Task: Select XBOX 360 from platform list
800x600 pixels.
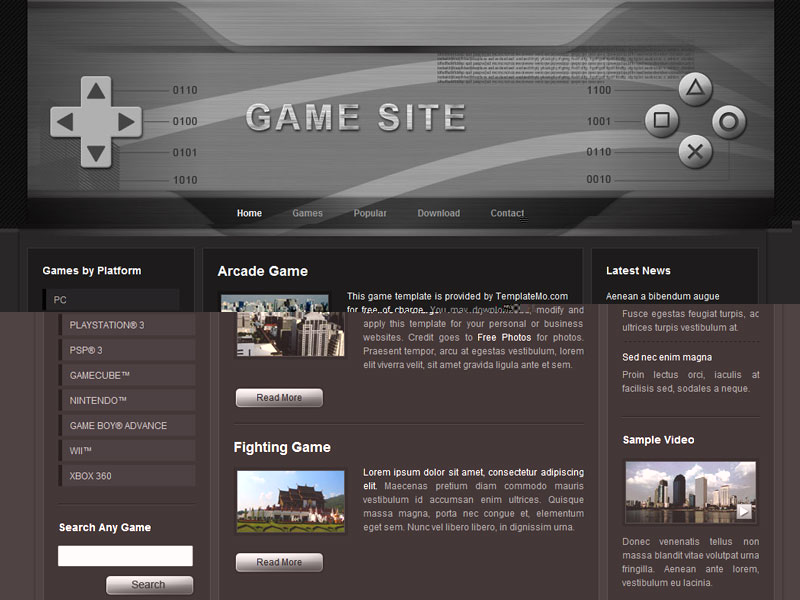Action: pos(91,476)
